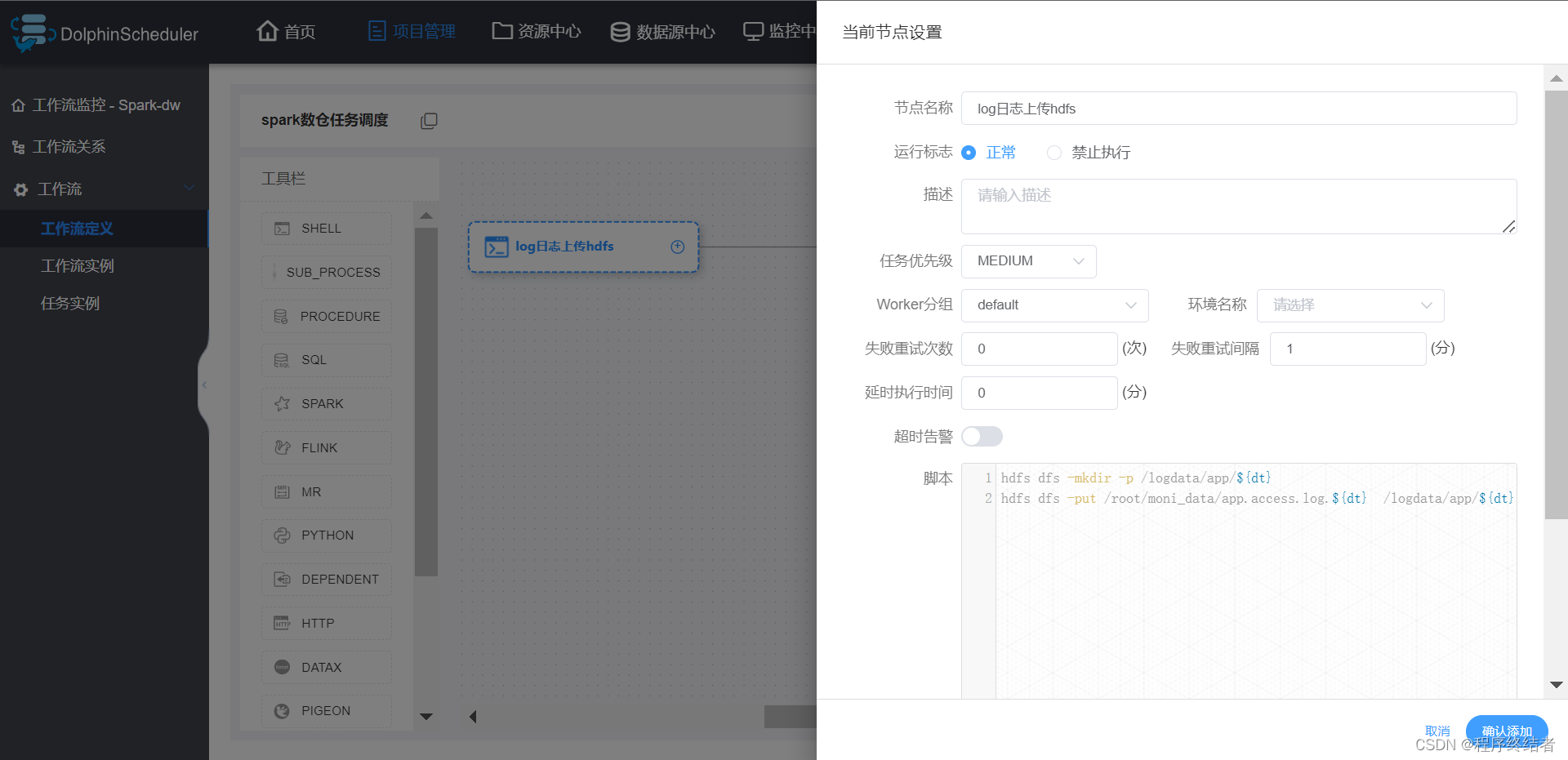This screenshot has width=1568, height=760.
Task: Focus the 失败重试间隔 input
Action: coord(1347,349)
